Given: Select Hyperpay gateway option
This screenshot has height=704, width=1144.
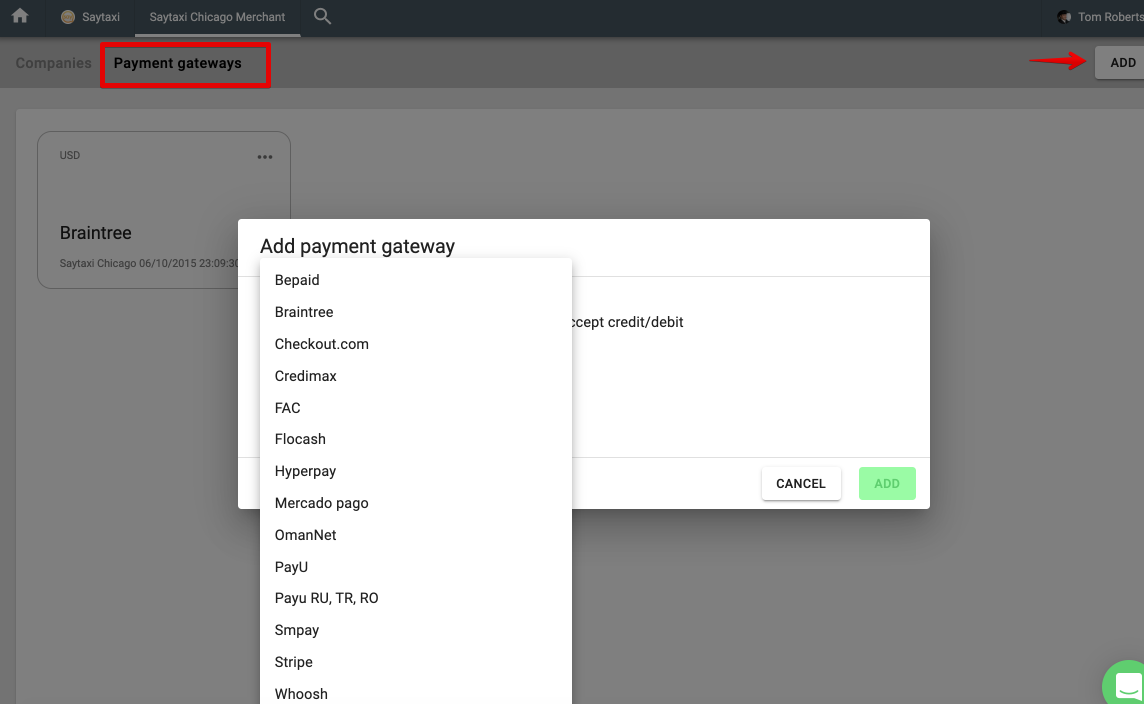Looking at the screenshot, I should pos(416,471).
